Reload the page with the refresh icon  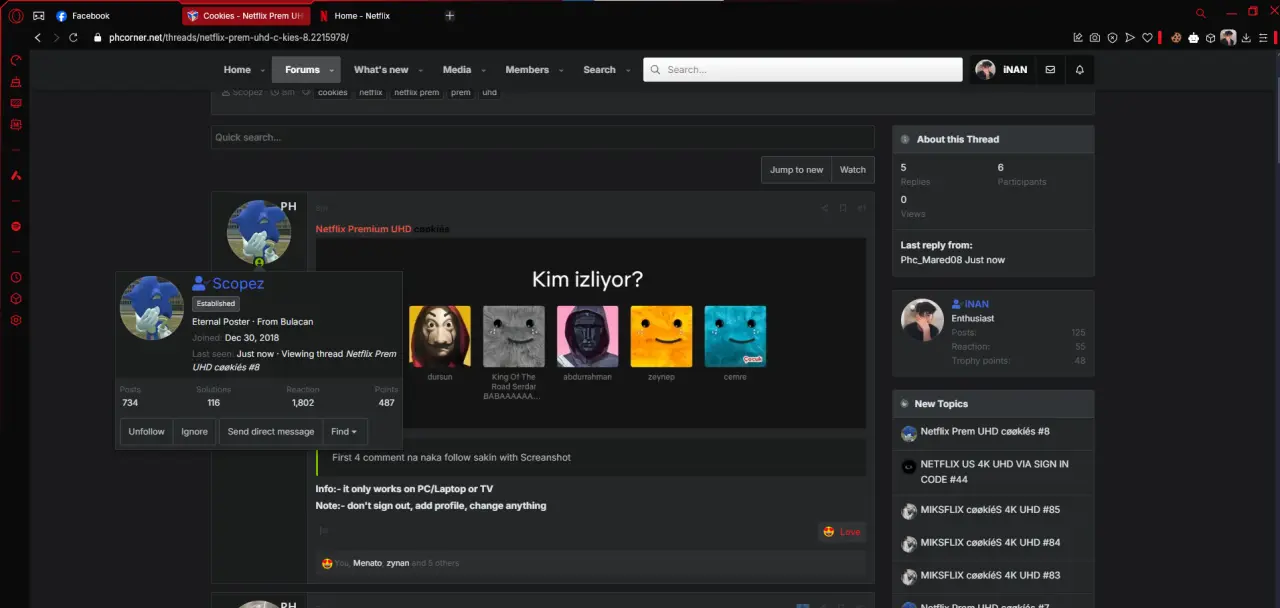(73, 38)
